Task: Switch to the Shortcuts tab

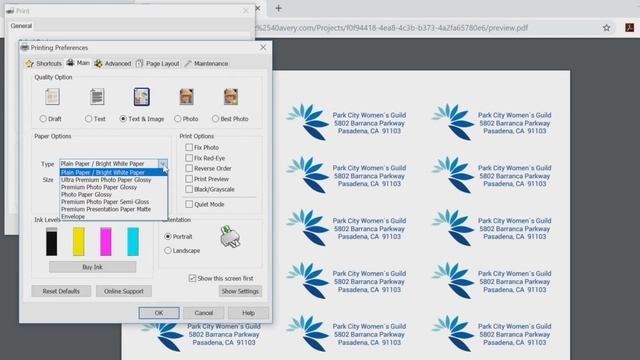Action: [x=43, y=63]
